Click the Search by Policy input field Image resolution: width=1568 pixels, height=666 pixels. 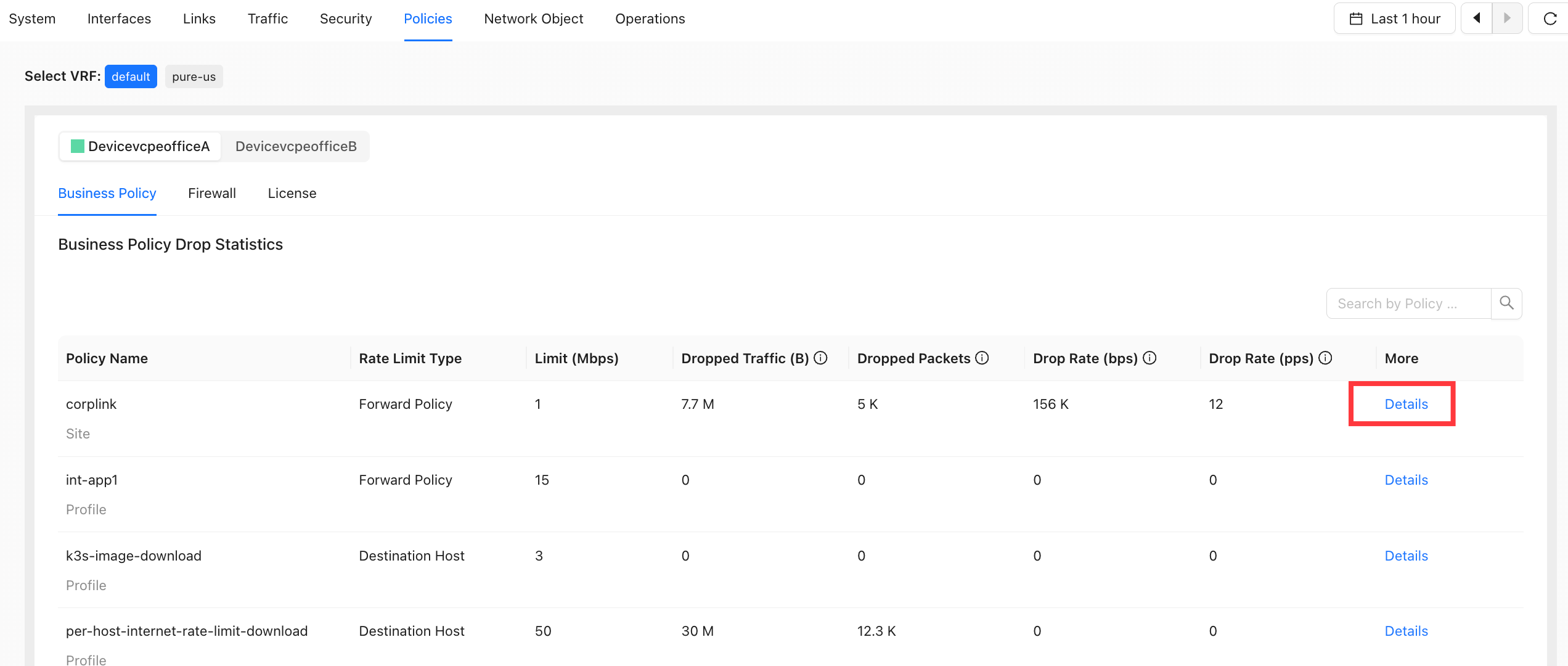point(1409,303)
